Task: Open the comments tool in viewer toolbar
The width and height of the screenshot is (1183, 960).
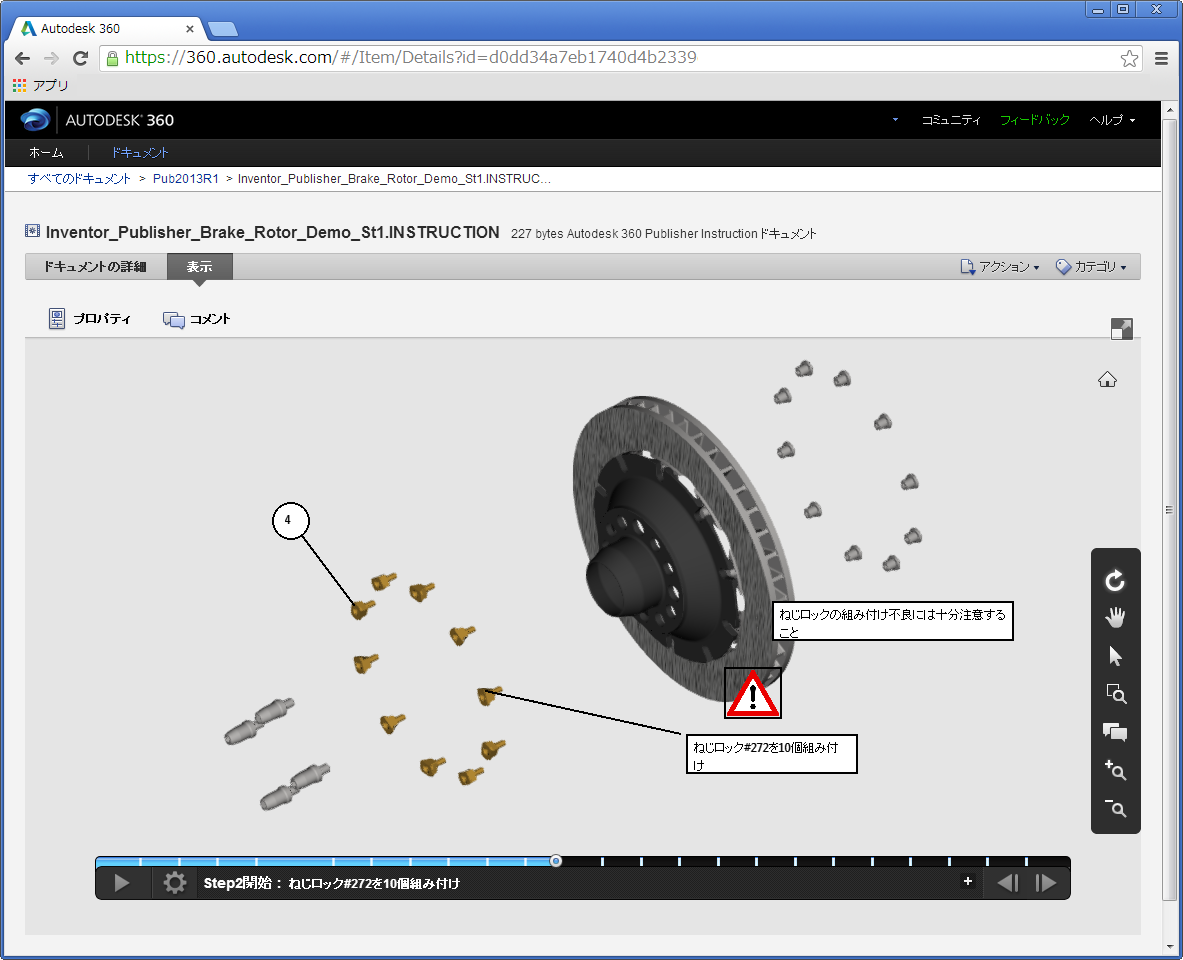Action: pyautogui.click(x=1114, y=732)
